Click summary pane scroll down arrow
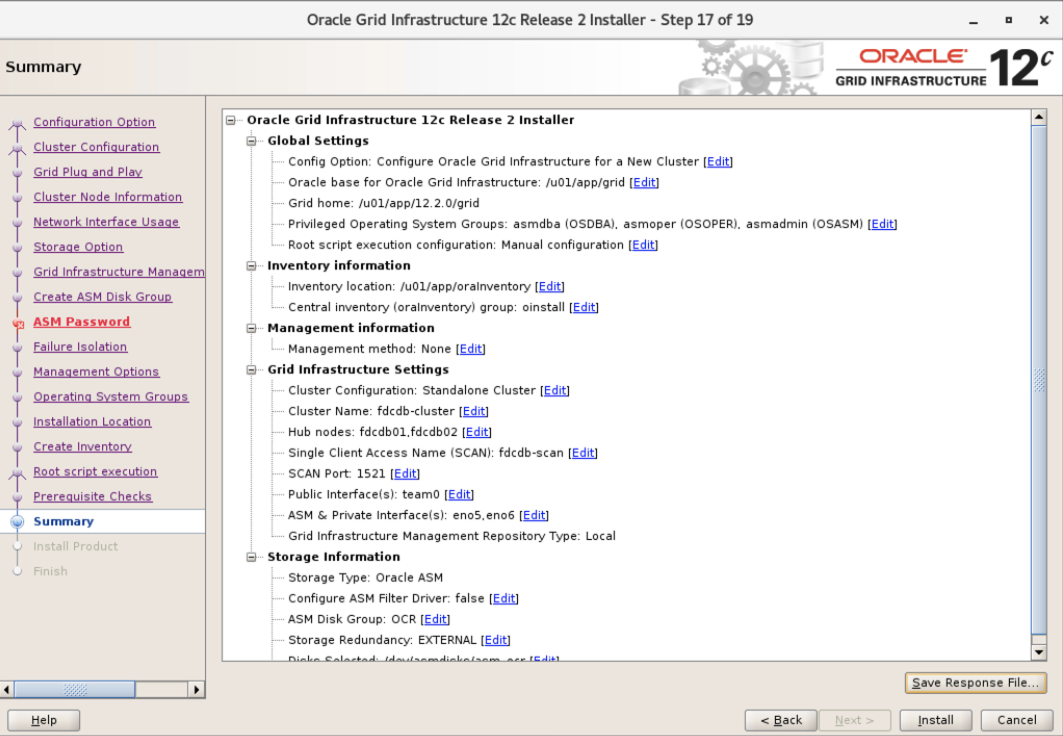 (1039, 653)
